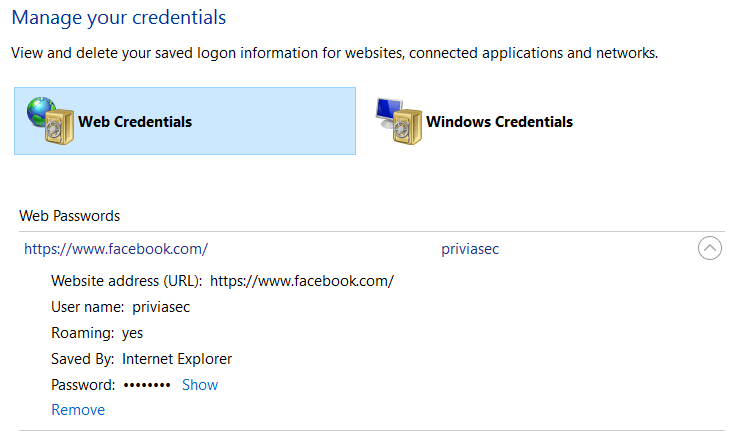Screen dimensions: 735x436
Task: Switch to the Windows Credentials label
Action: click(499, 122)
